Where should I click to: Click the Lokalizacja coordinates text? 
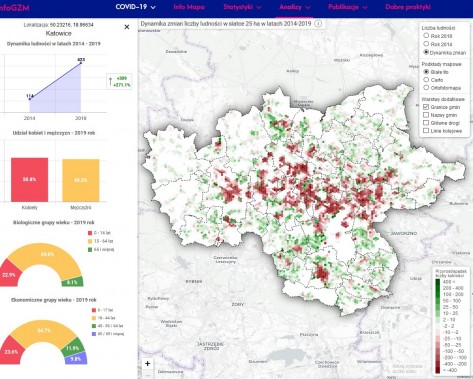tap(58, 25)
